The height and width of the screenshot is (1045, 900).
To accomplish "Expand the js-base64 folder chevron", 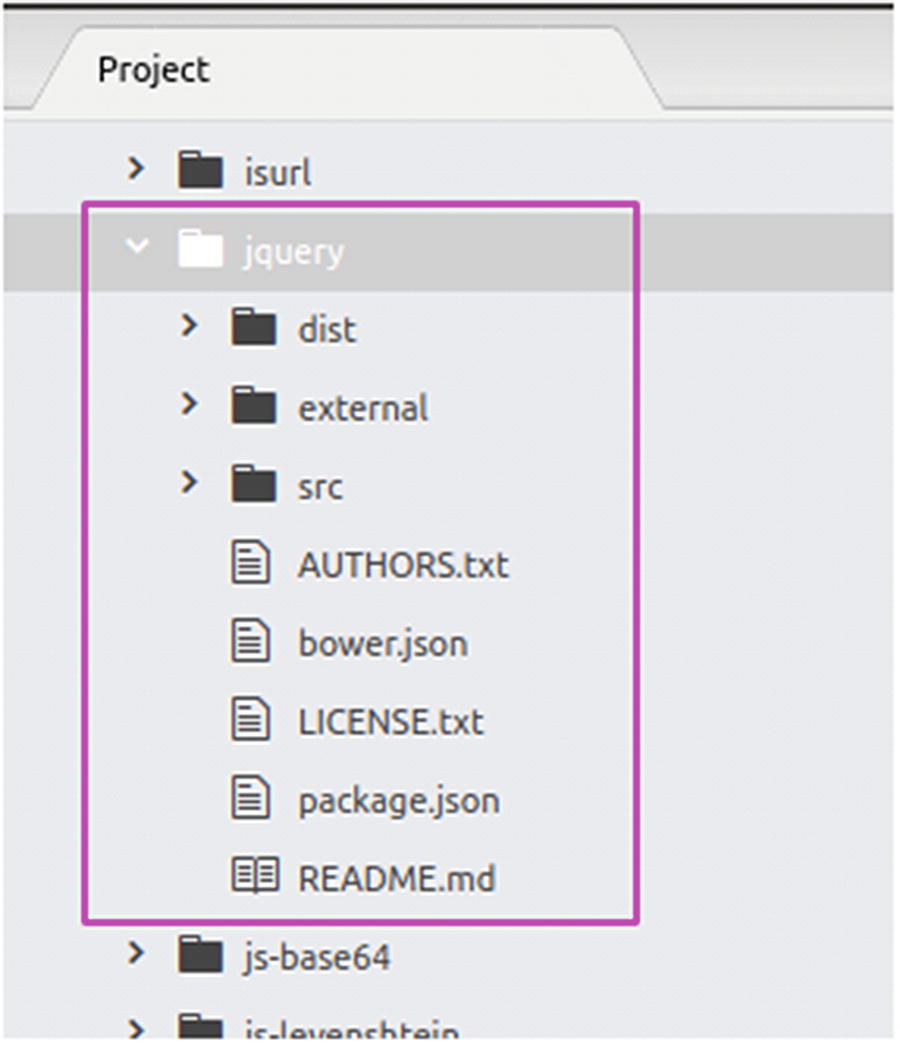I will coord(137,955).
